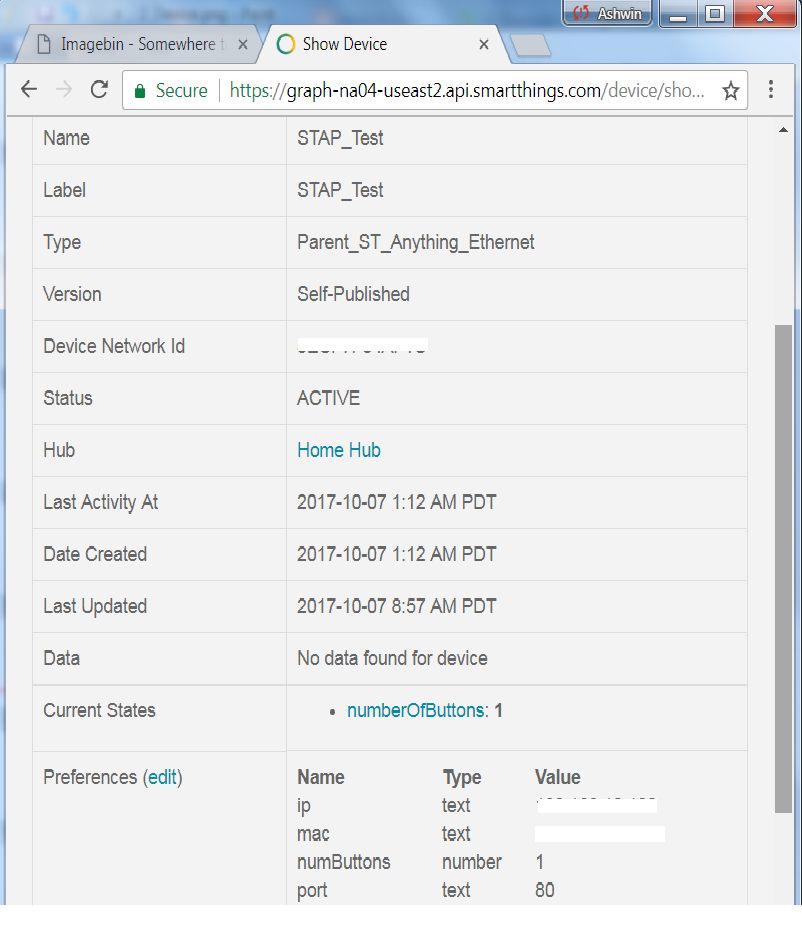Close the Chrome window
The height and width of the screenshot is (936, 802).
(765, 14)
